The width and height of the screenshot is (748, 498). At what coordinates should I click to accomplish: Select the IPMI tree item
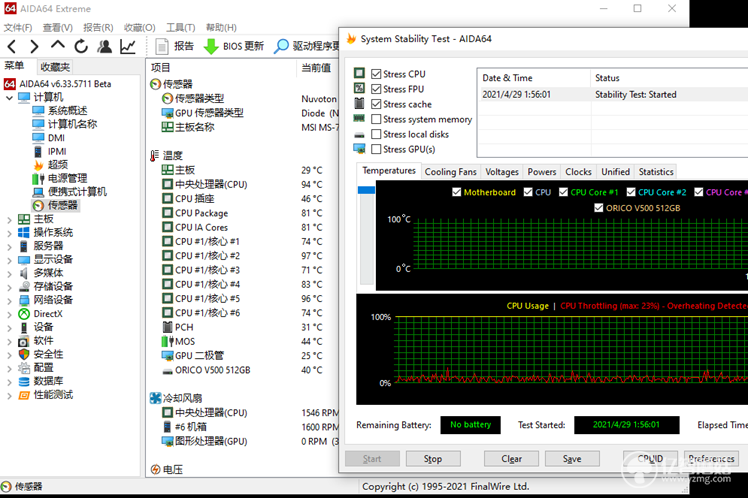[57, 151]
